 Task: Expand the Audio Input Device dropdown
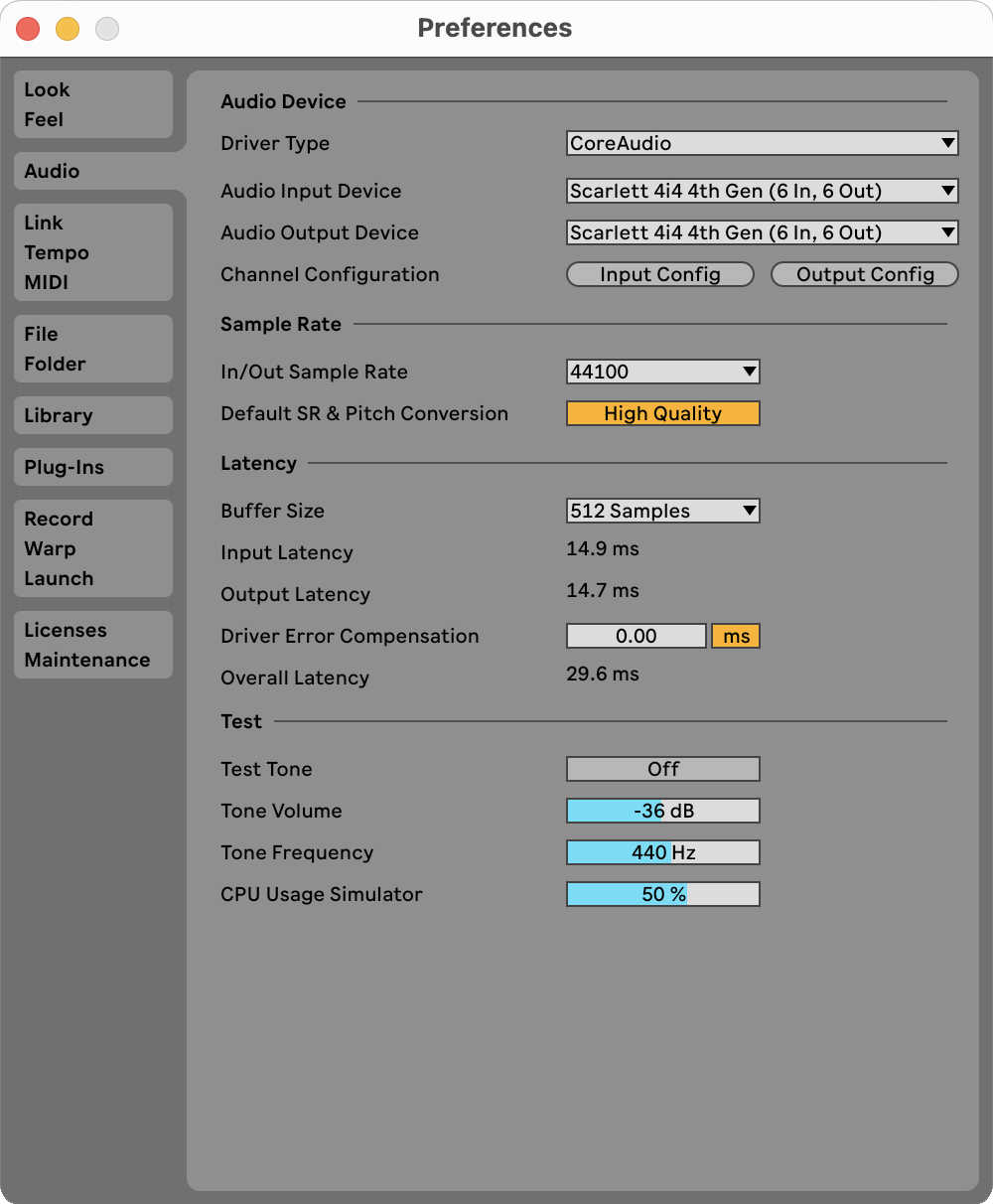(x=762, y=191)
